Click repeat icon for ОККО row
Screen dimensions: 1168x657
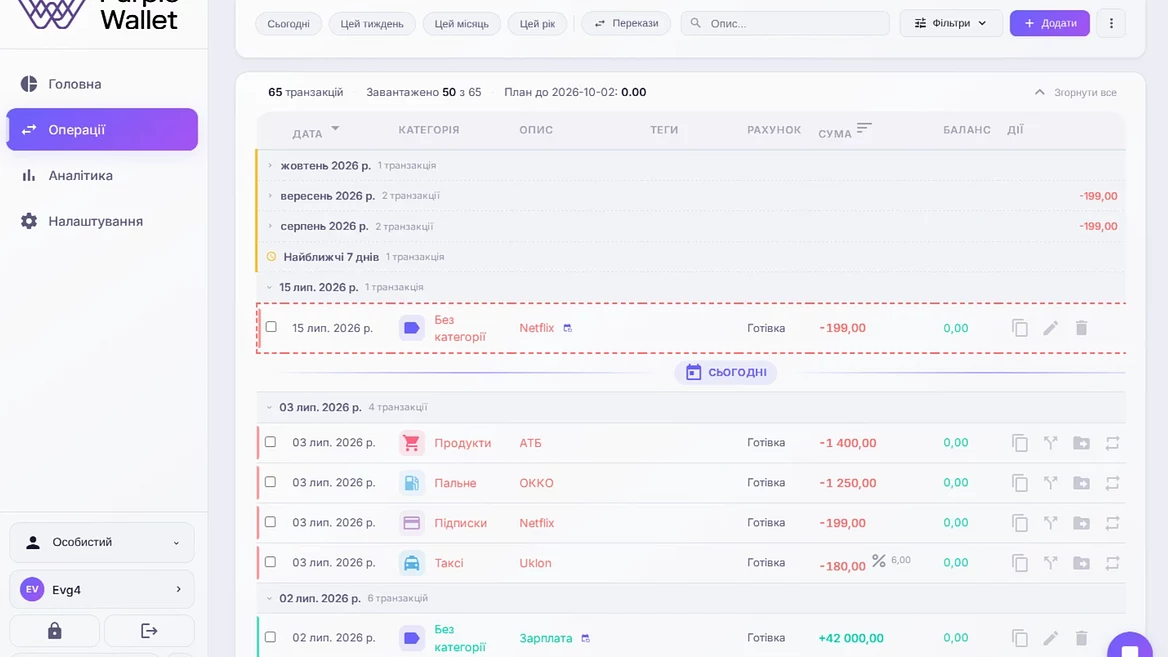click(1112, 483)
